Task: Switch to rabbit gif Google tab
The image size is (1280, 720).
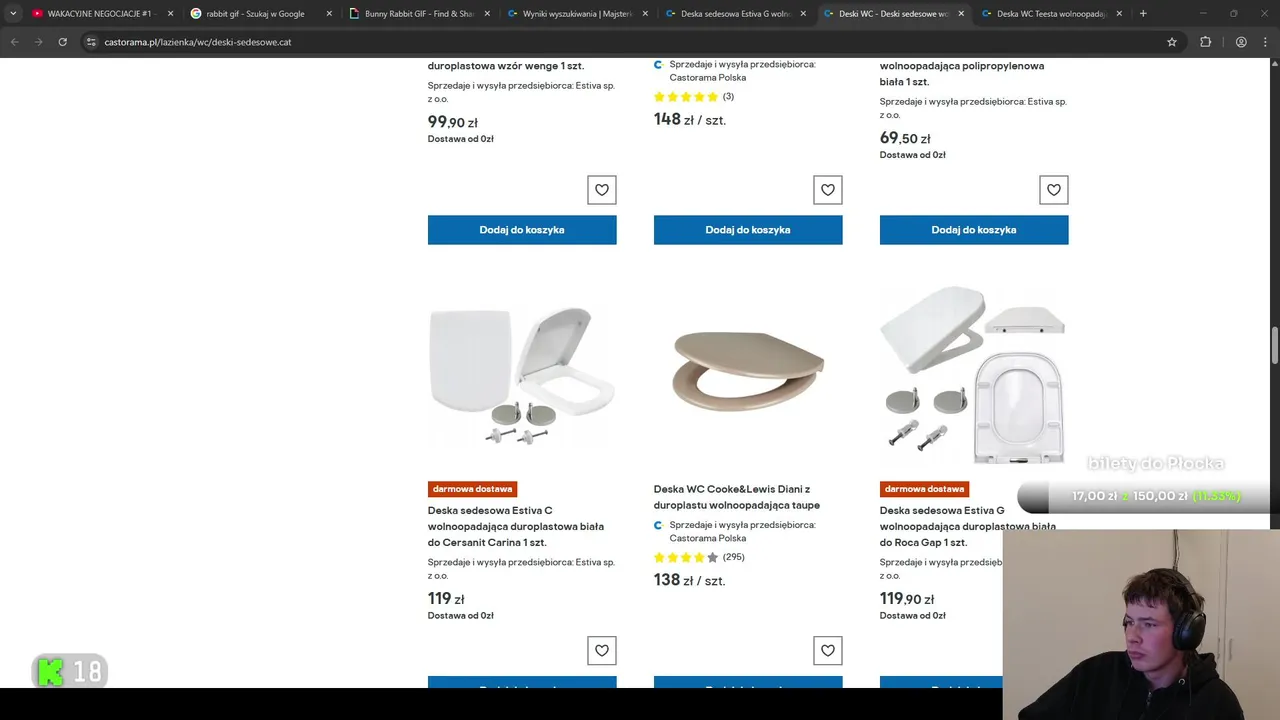Action: tap(255, 14)
